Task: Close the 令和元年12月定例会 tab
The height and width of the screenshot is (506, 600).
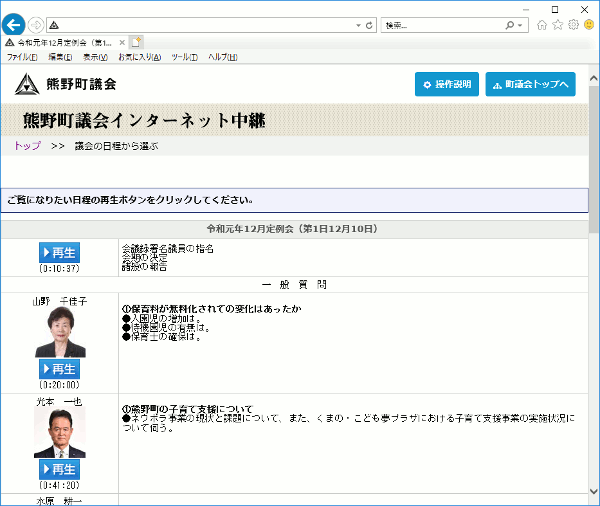Action: click(x=122, y=42)
